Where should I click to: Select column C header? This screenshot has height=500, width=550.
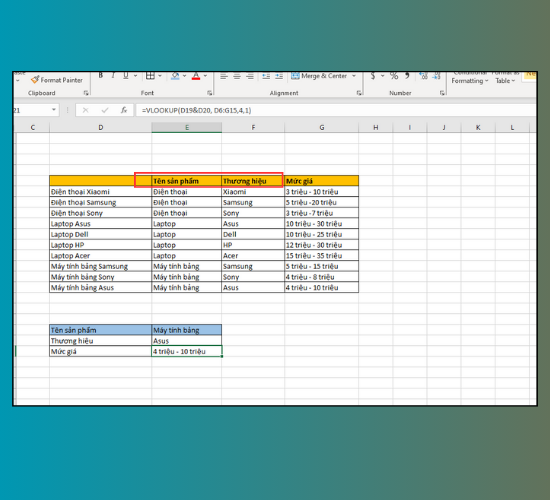pyautogui.click(x=33, y=127)
